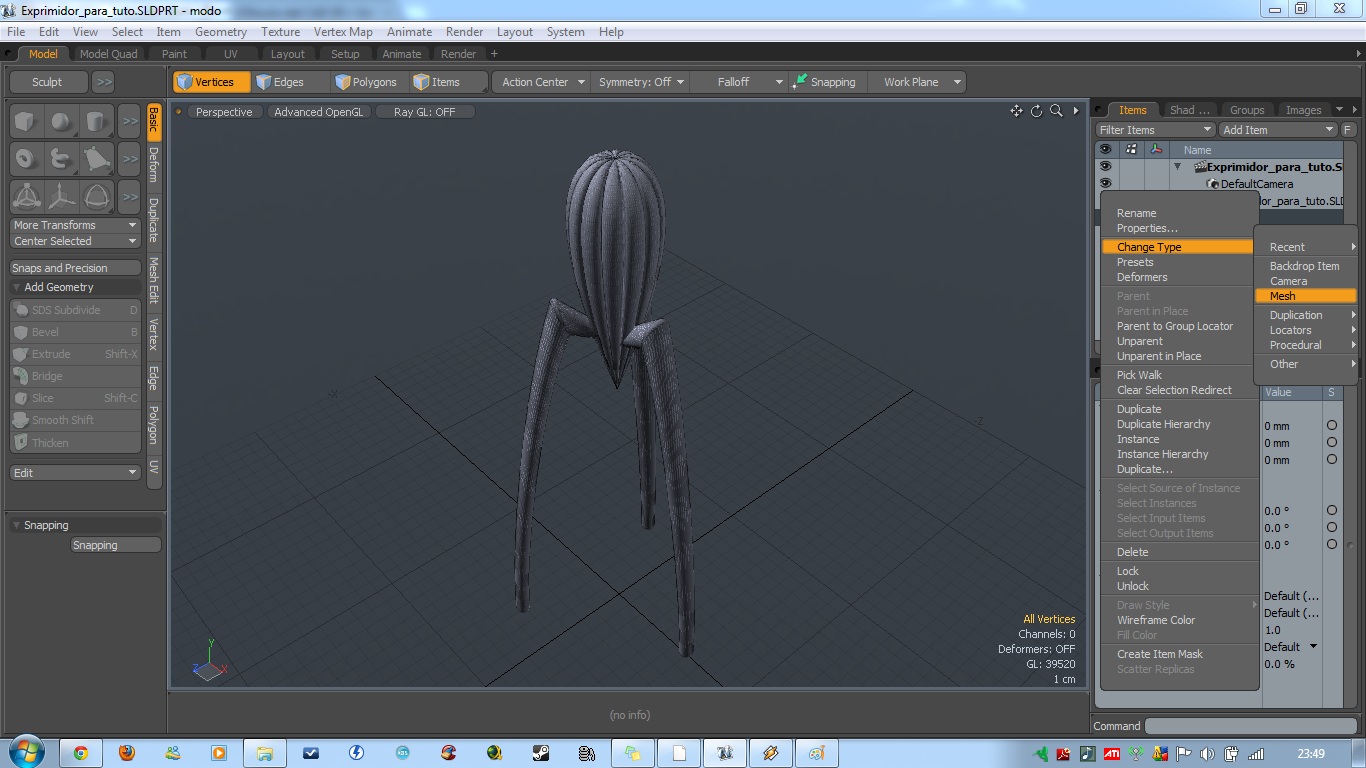Choose Mesh in Change Type submenu
1366x768 pixels.
pyautogui.click(x=1305, y=296)
